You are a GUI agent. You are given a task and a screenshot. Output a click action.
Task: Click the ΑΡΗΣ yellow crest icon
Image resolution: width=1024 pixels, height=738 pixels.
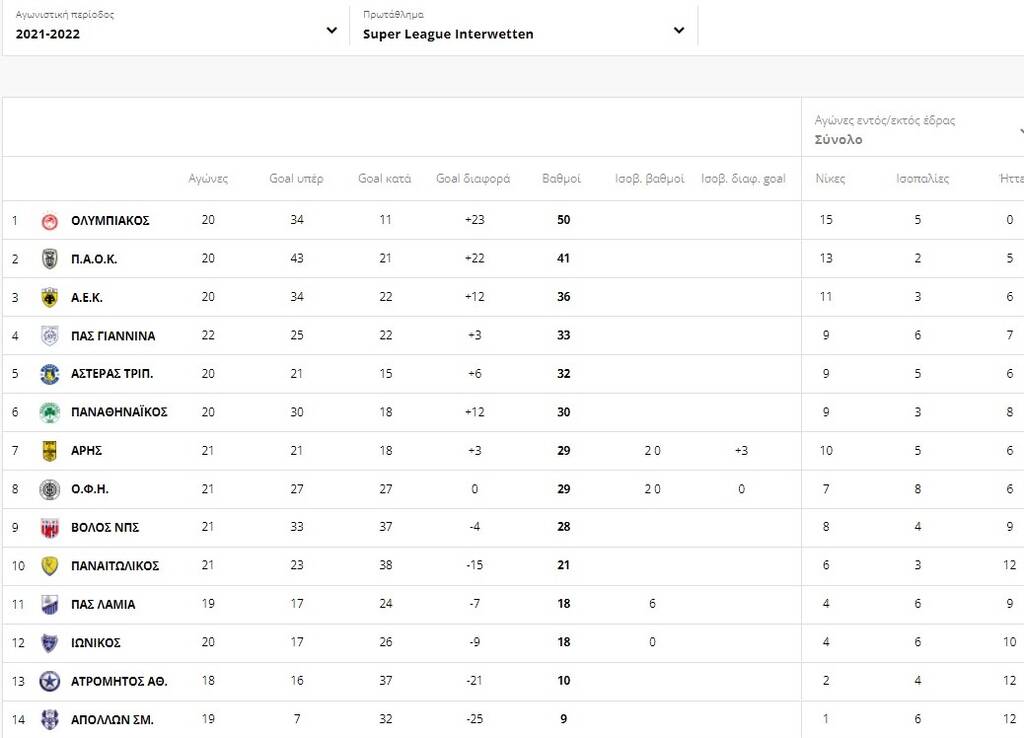[50, 451]
